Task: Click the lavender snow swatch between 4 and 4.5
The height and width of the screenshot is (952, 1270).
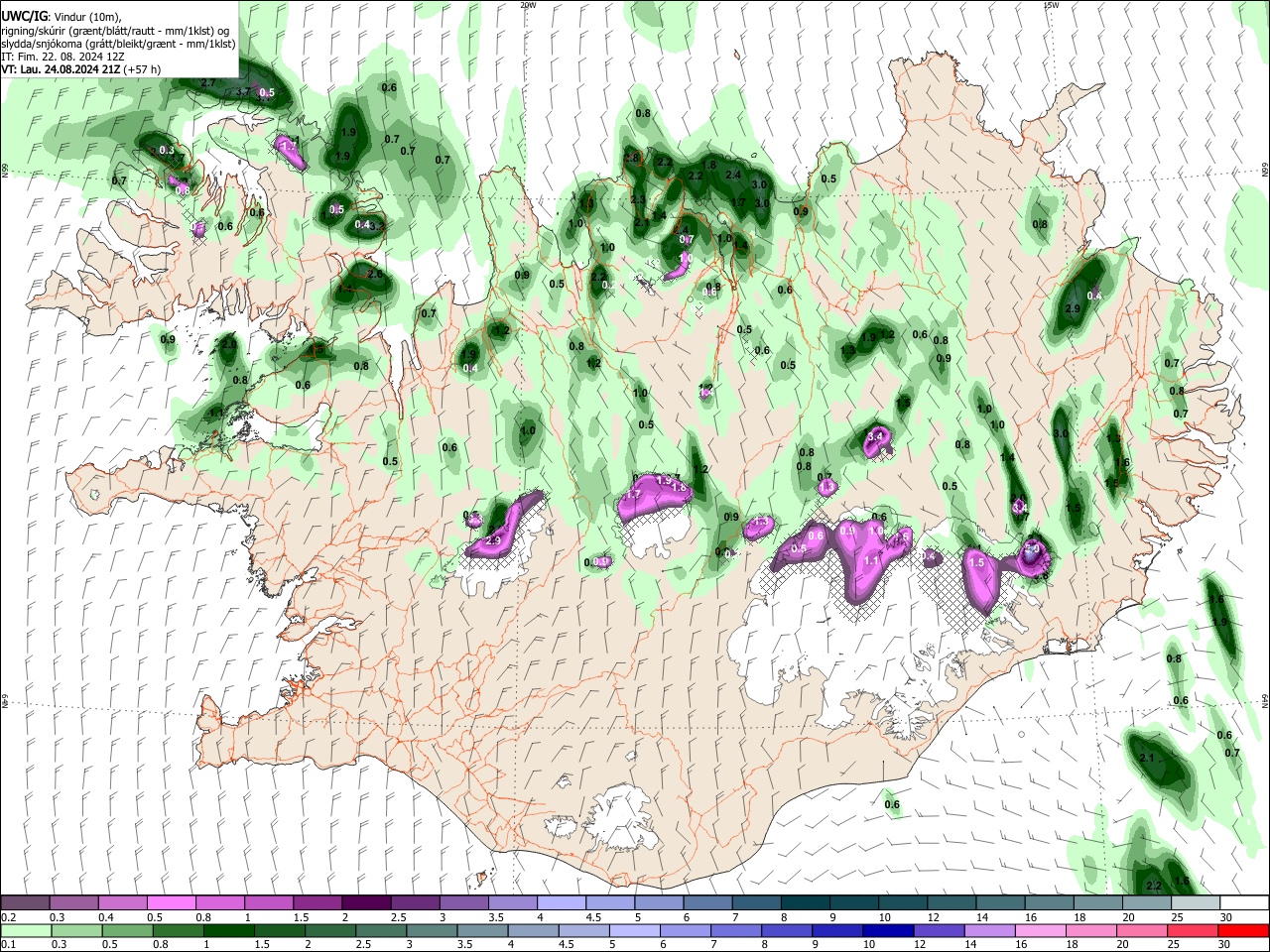Action: 562,903
